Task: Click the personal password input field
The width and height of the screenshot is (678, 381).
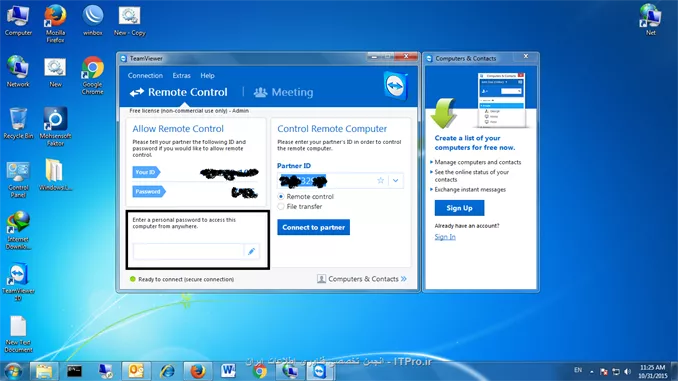Action: [x=189, y=251]
